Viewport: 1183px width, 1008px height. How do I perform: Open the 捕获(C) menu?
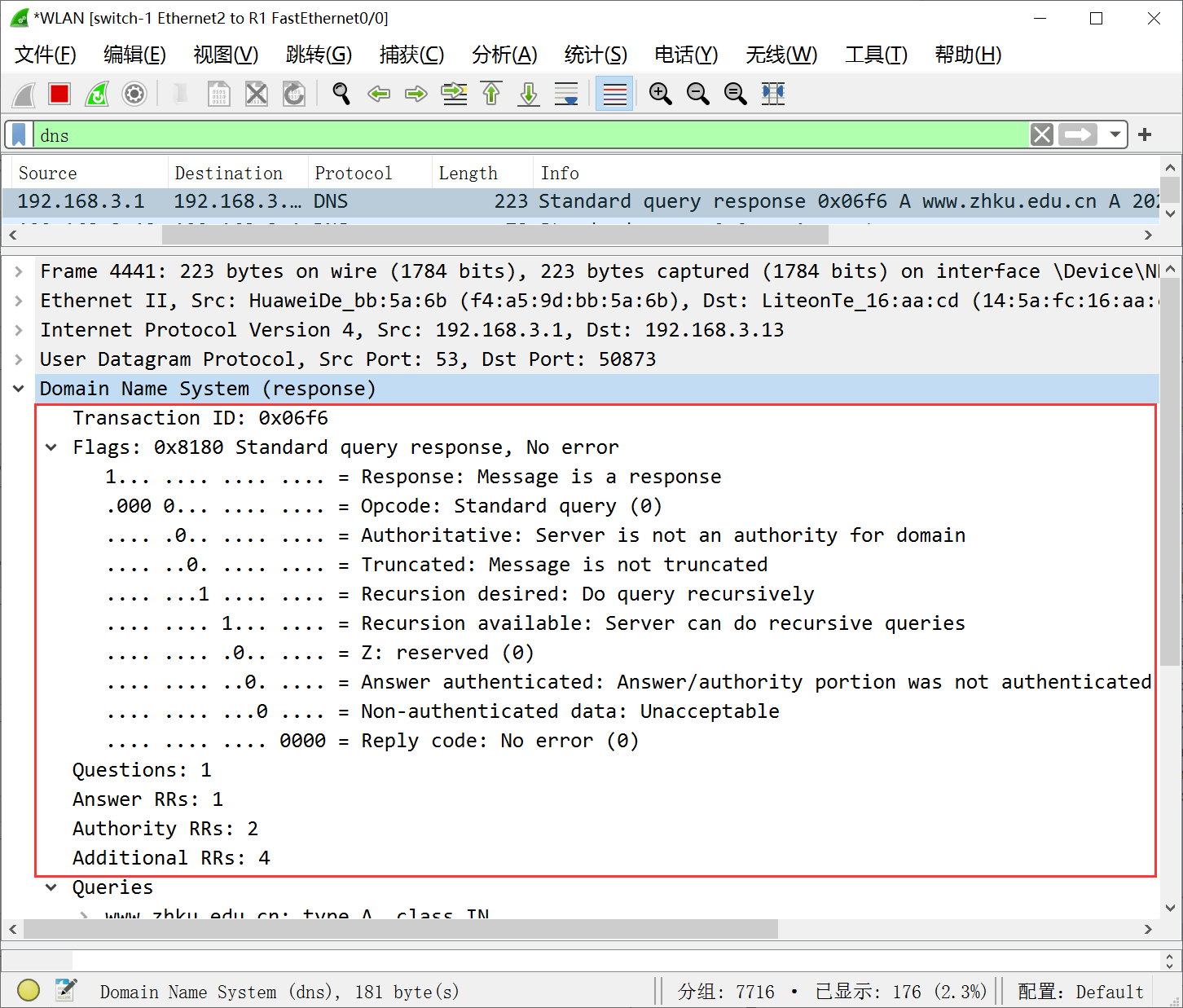411,55
